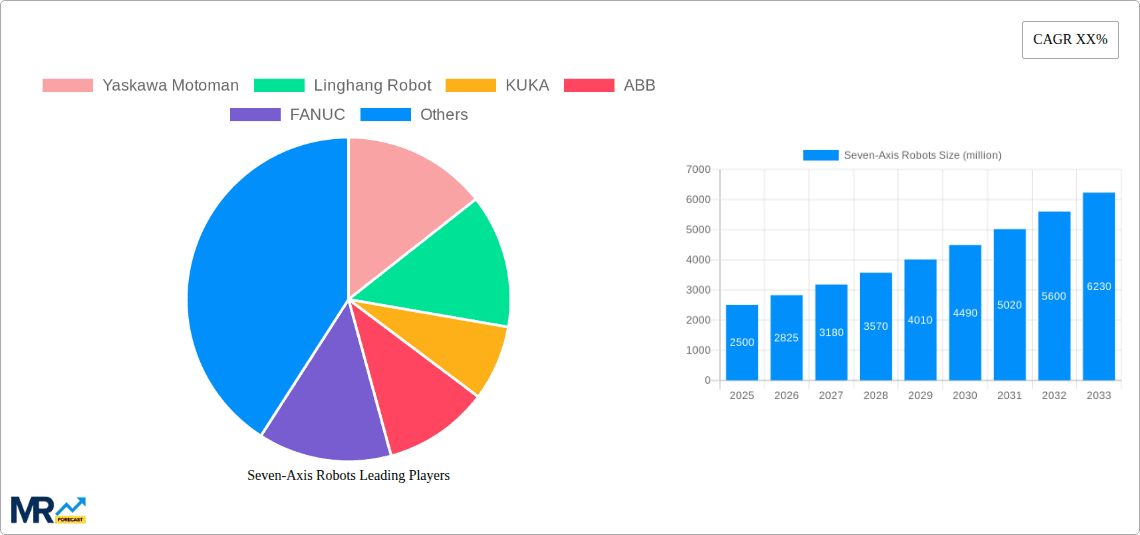
Task: Click x-axis label 2030
Action: [x=965, y=395]
